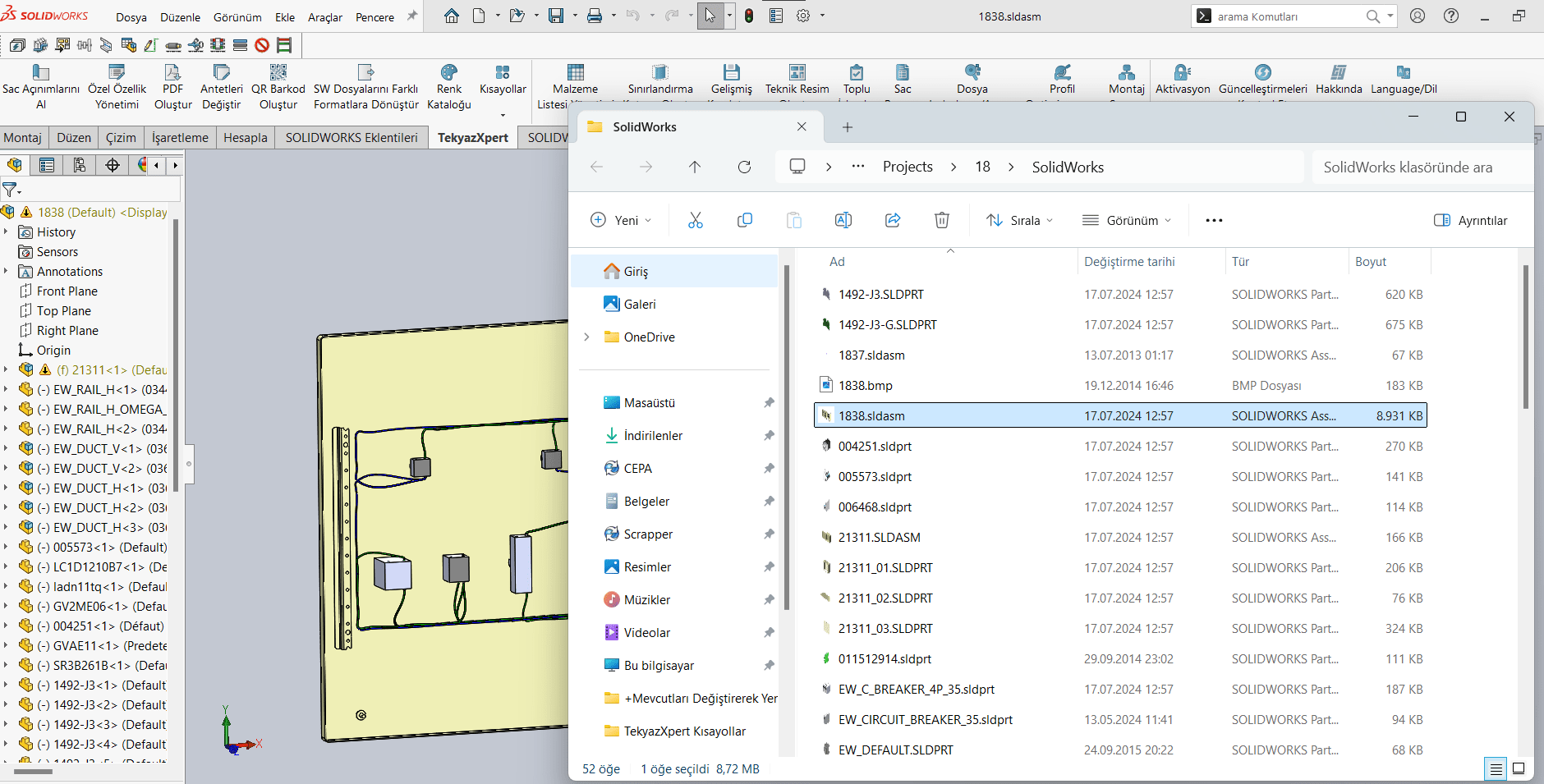Expand 21311<1> component in tree
The image size is (1544, 784).
point(7,369)
